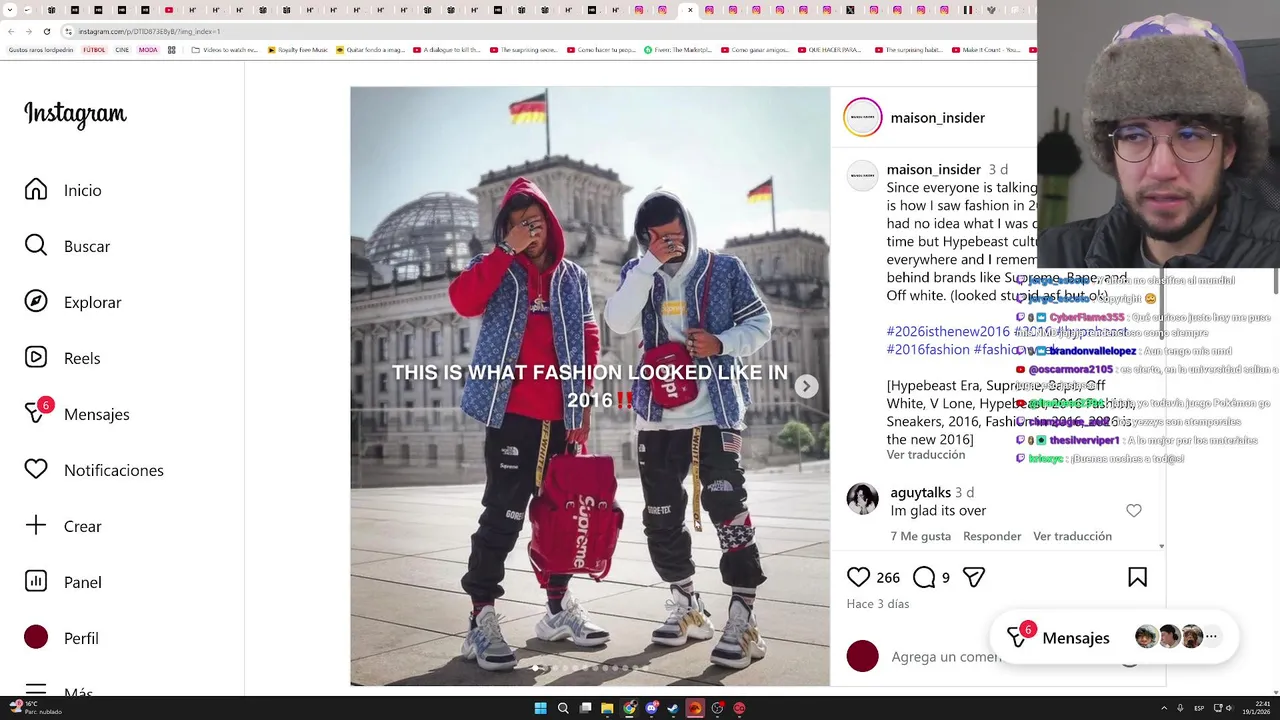Click the browser Back button
Screen dimensions: 1280x720
[11, 31]
